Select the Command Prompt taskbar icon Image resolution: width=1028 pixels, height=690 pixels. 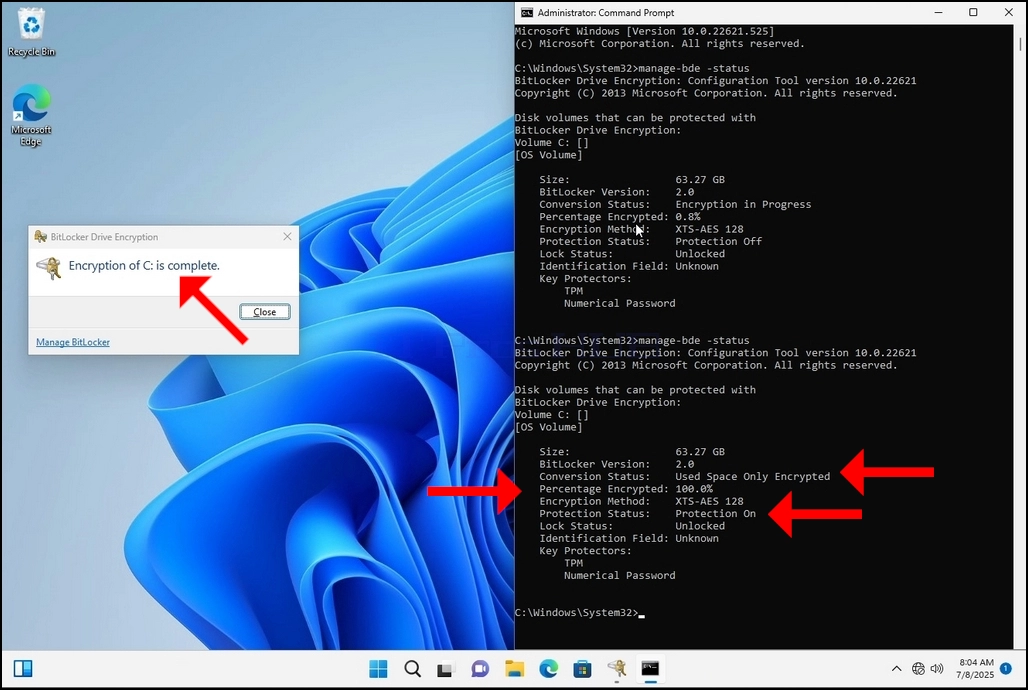pyautogui.click(x=650, y=668)
